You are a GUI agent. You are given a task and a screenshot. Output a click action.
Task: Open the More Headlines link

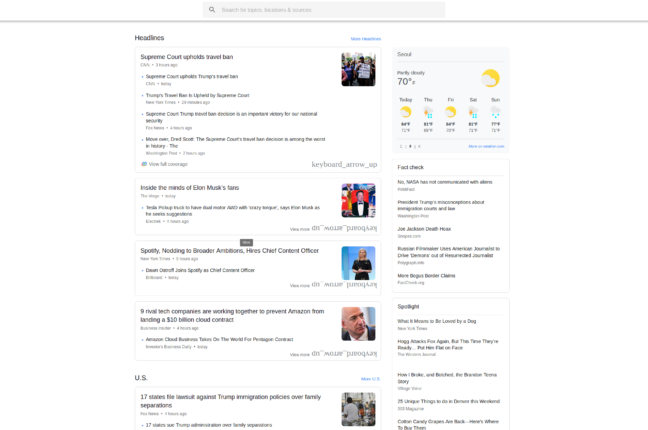(x=365, y=38)
